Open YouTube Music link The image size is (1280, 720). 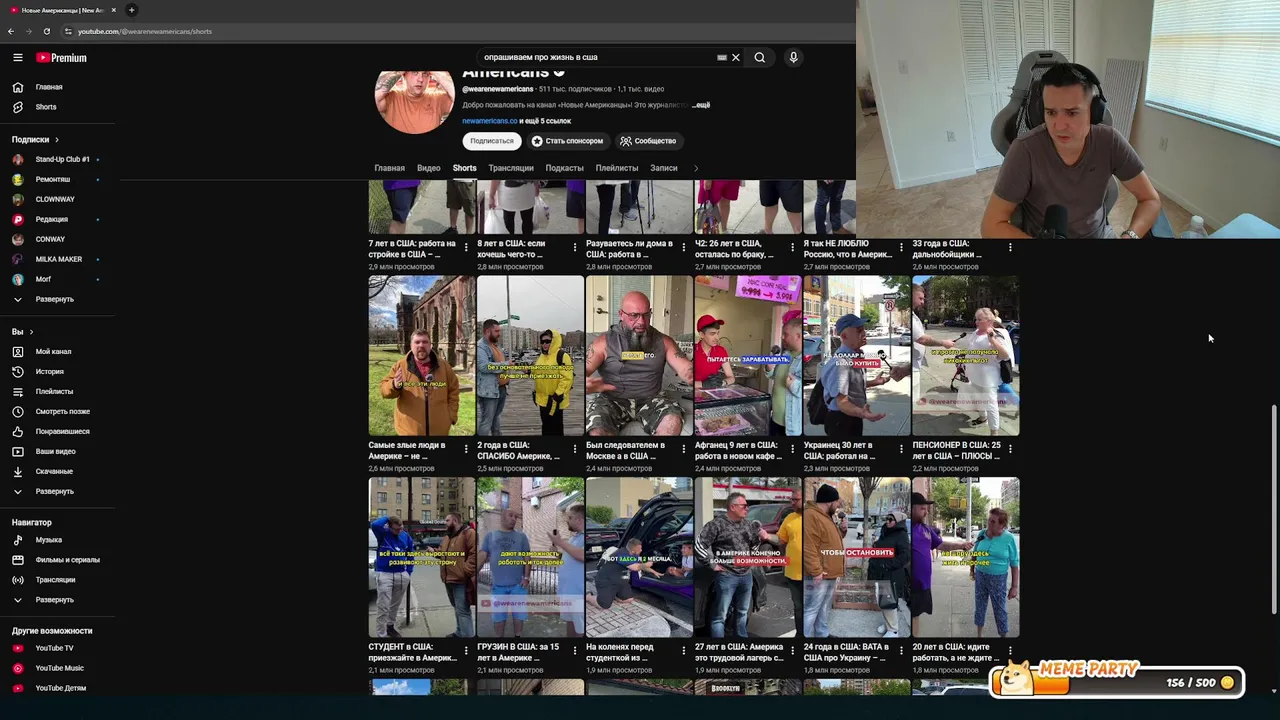[57, 668]
